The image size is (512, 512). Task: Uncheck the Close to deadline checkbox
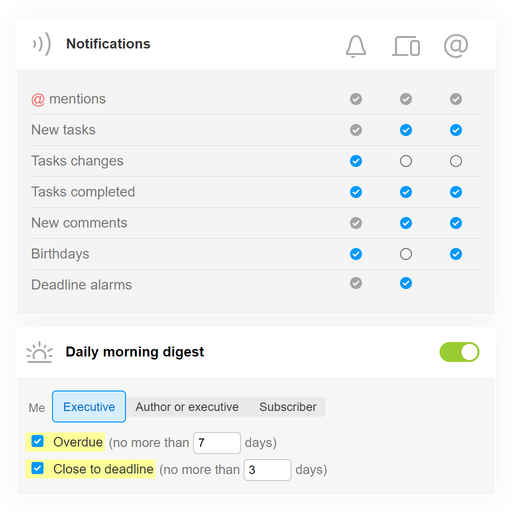click(37, 468)
